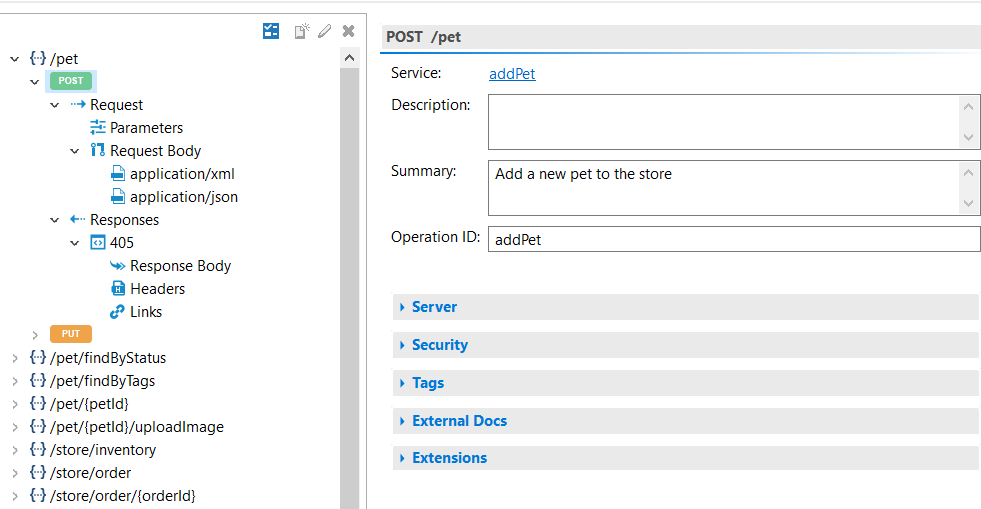This screenshot has height=509, width=981.
Task: Click the tree scrollbar up arrow
Action: [349, 58]
